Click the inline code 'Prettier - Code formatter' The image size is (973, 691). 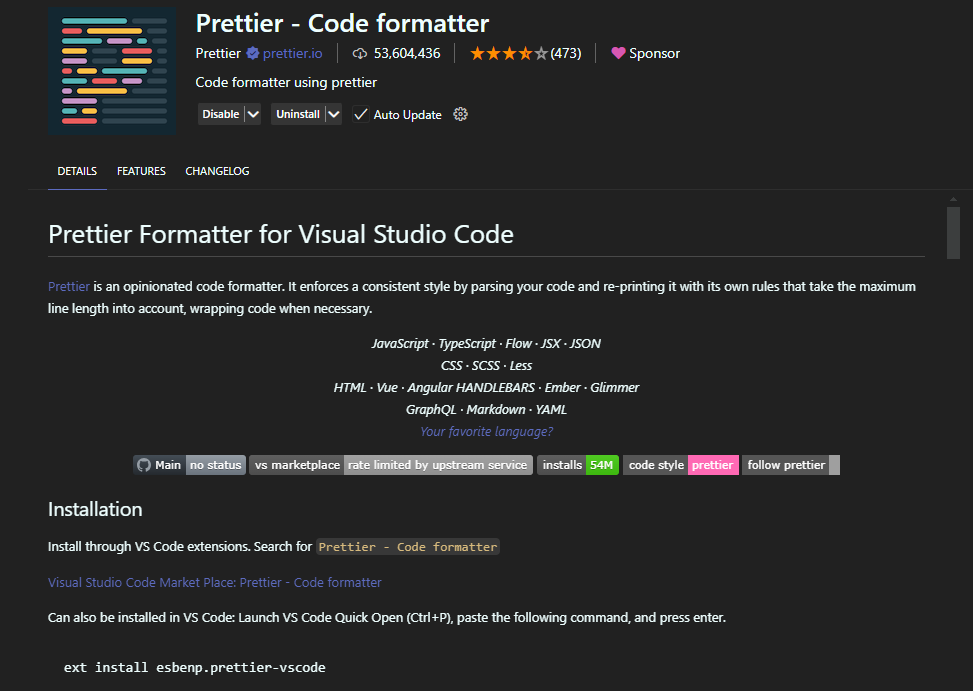(408, 546)
